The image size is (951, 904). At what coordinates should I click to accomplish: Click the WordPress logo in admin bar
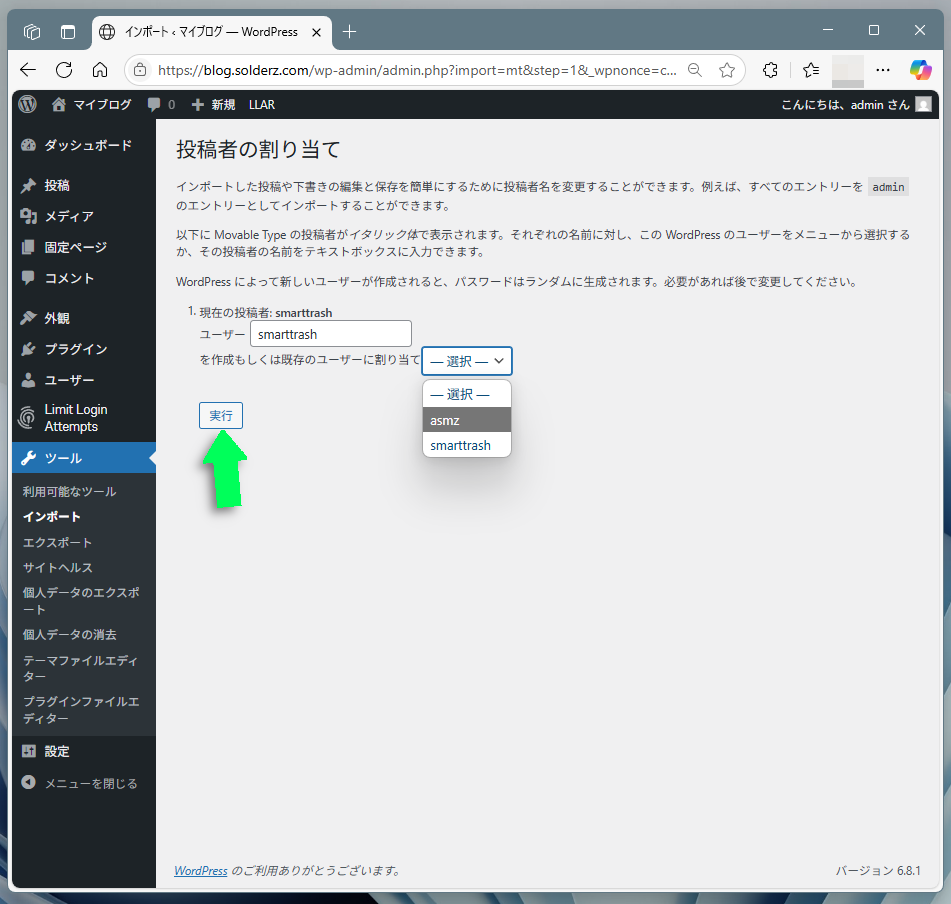pyautogui.click(x=27, y=104)
